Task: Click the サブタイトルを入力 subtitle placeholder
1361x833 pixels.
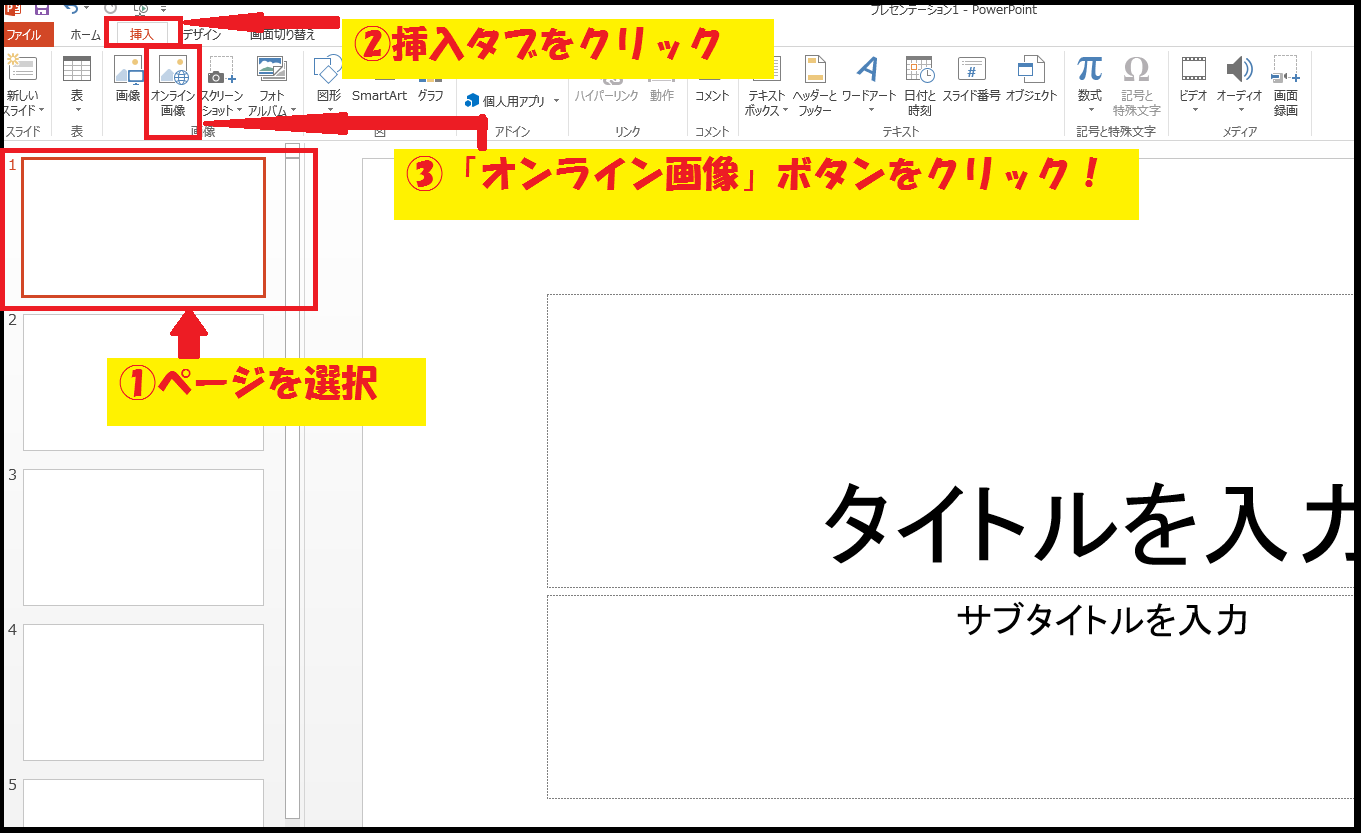Action: pos(952,697)
